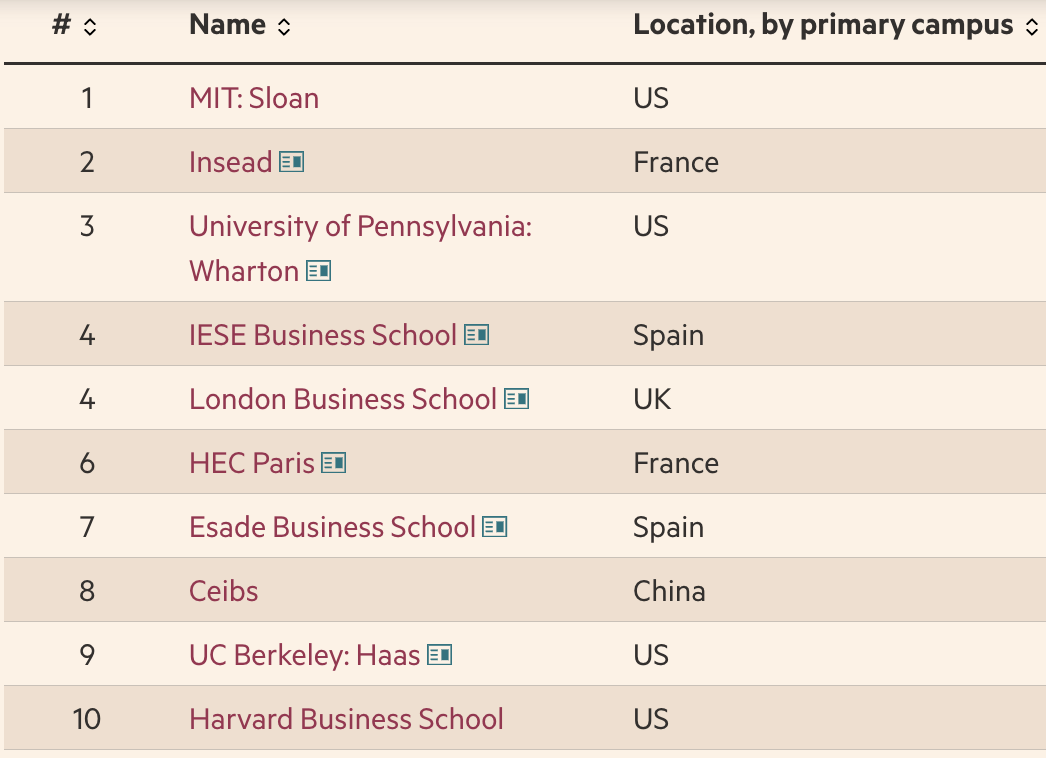Sort by Location, by primary campus arrows
Image resolution: width=1046 pixels, height=758 pixels.
pyautogui.click(x=1032, y=28)
